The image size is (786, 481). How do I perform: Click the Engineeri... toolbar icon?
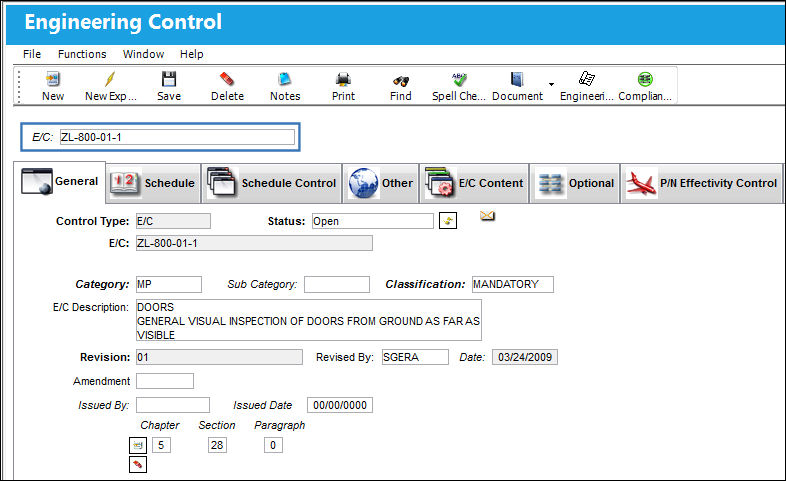coord(586,79)
